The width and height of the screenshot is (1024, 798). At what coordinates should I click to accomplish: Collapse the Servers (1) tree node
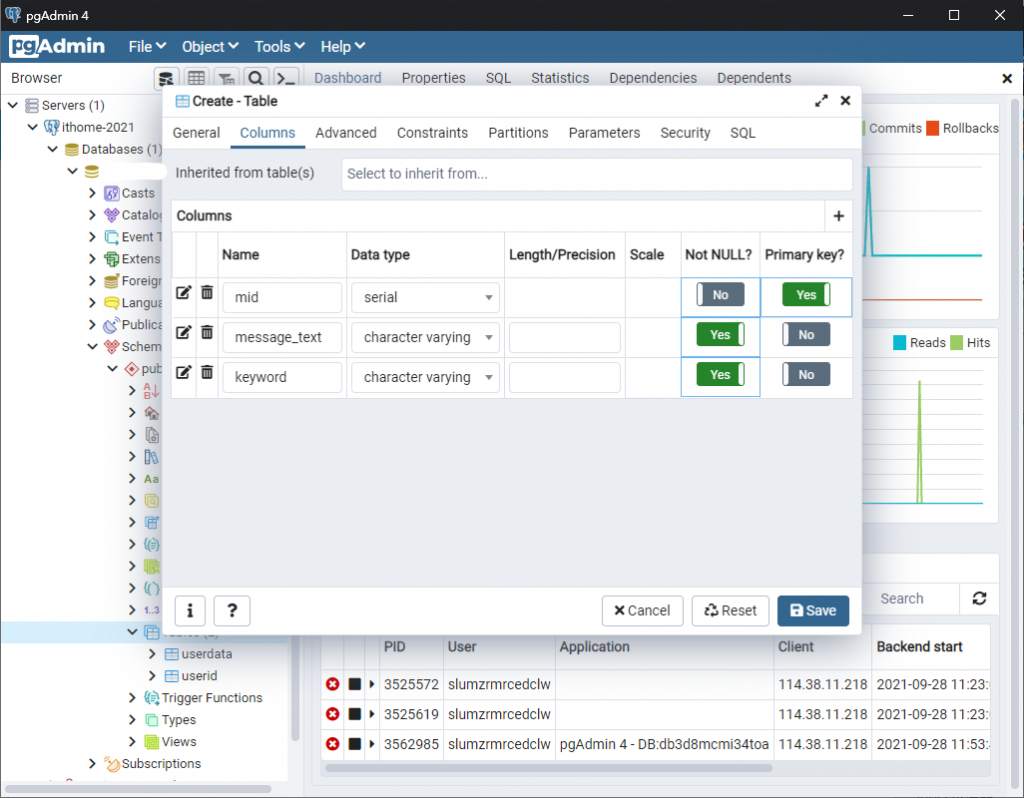[12, 105]
